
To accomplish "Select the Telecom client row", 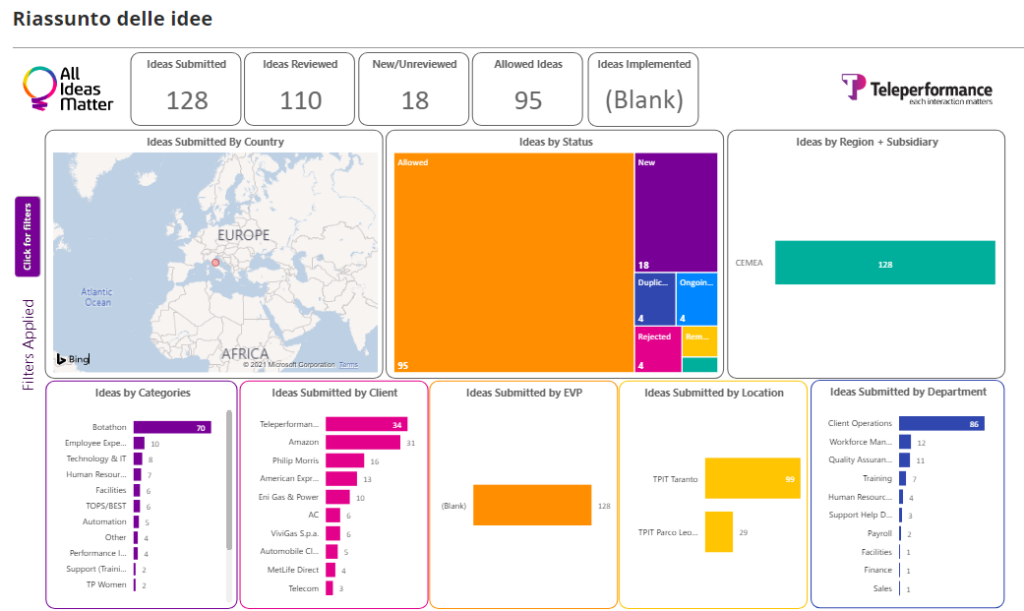I will pyautogui.click(x=315, y=588).
